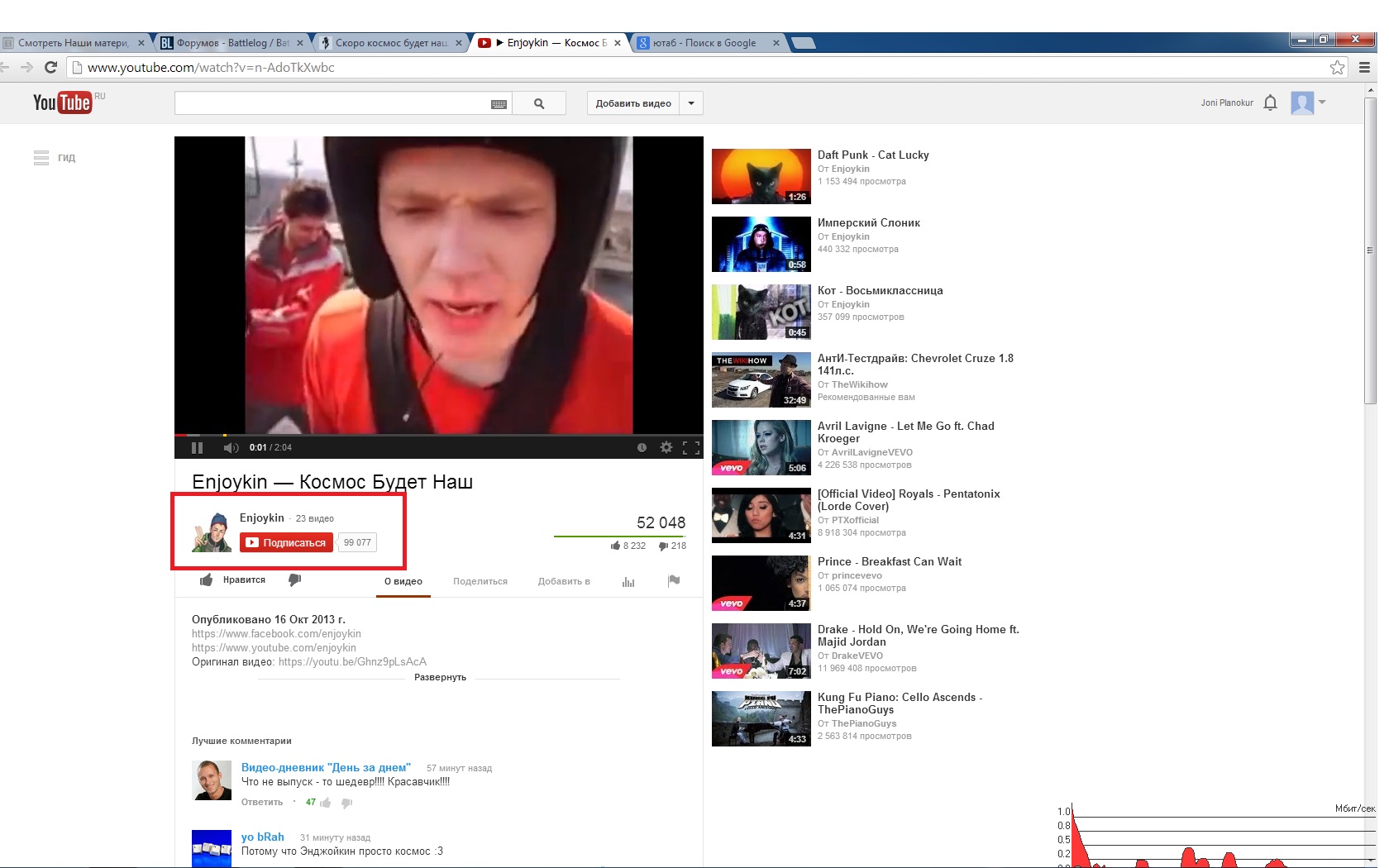The width and height of the screenshot is (1389, 868).
Task: Toggle the thumbs up Нравится button
Action: click(233, 580)
